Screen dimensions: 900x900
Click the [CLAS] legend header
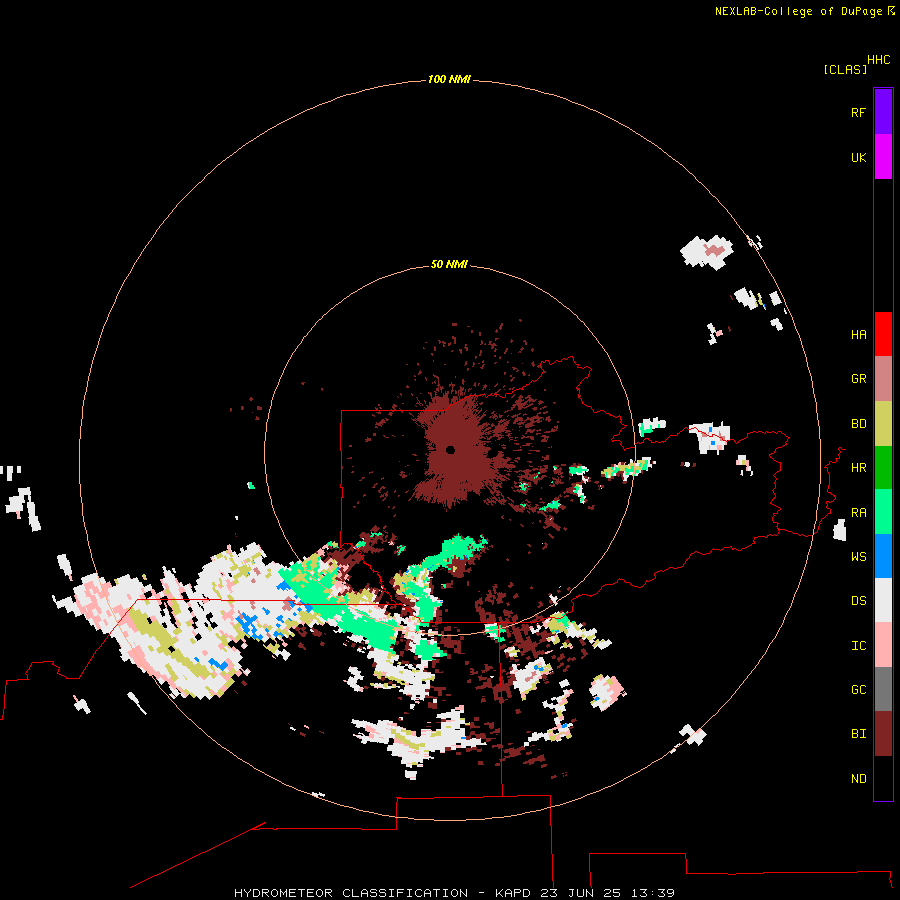[845, 69]
